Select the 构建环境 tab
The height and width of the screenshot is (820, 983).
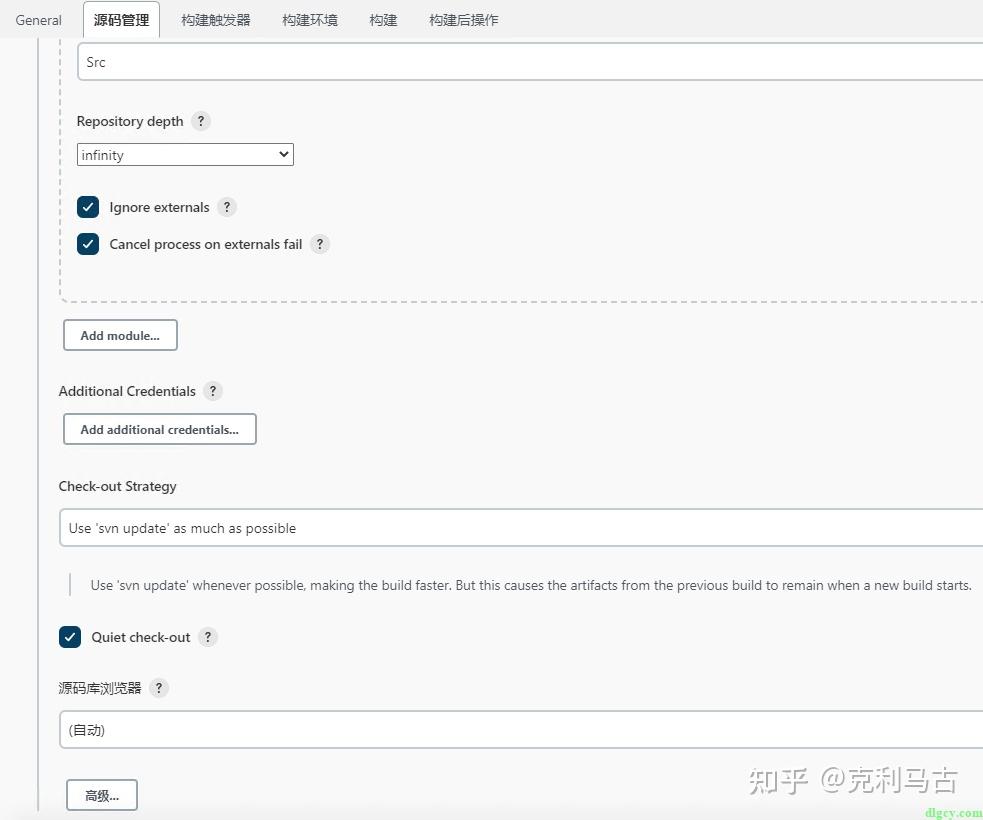click(x=309, y=19)
